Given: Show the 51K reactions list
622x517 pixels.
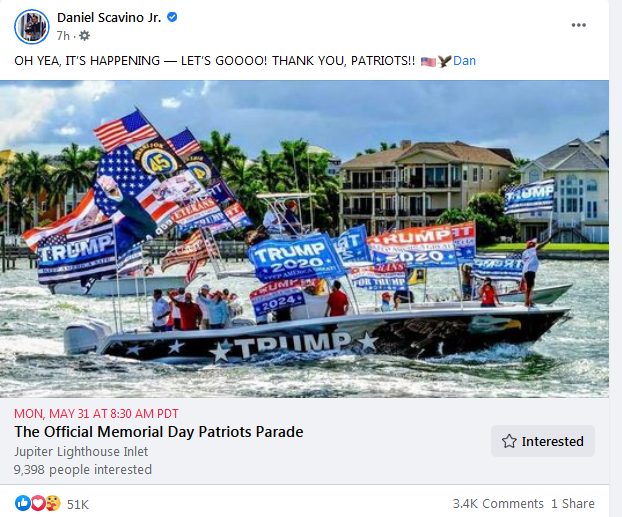Looking at the screenshot, I should pos(78,504).
